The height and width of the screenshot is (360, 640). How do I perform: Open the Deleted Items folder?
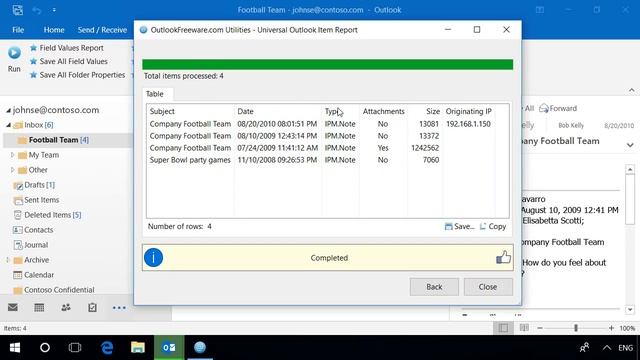(x=47, y=215)
